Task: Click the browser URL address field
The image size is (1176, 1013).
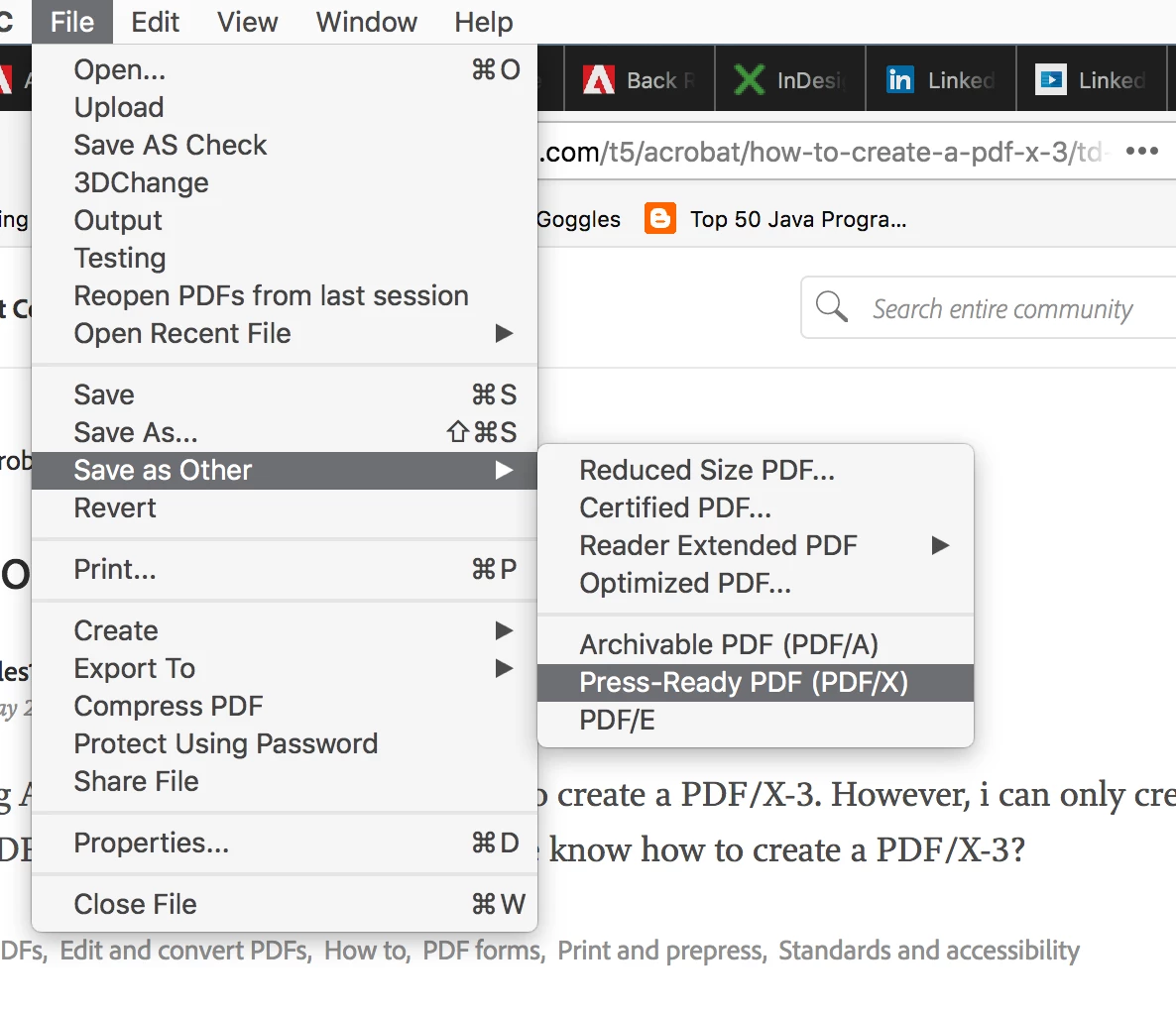Action: point(825,153)
